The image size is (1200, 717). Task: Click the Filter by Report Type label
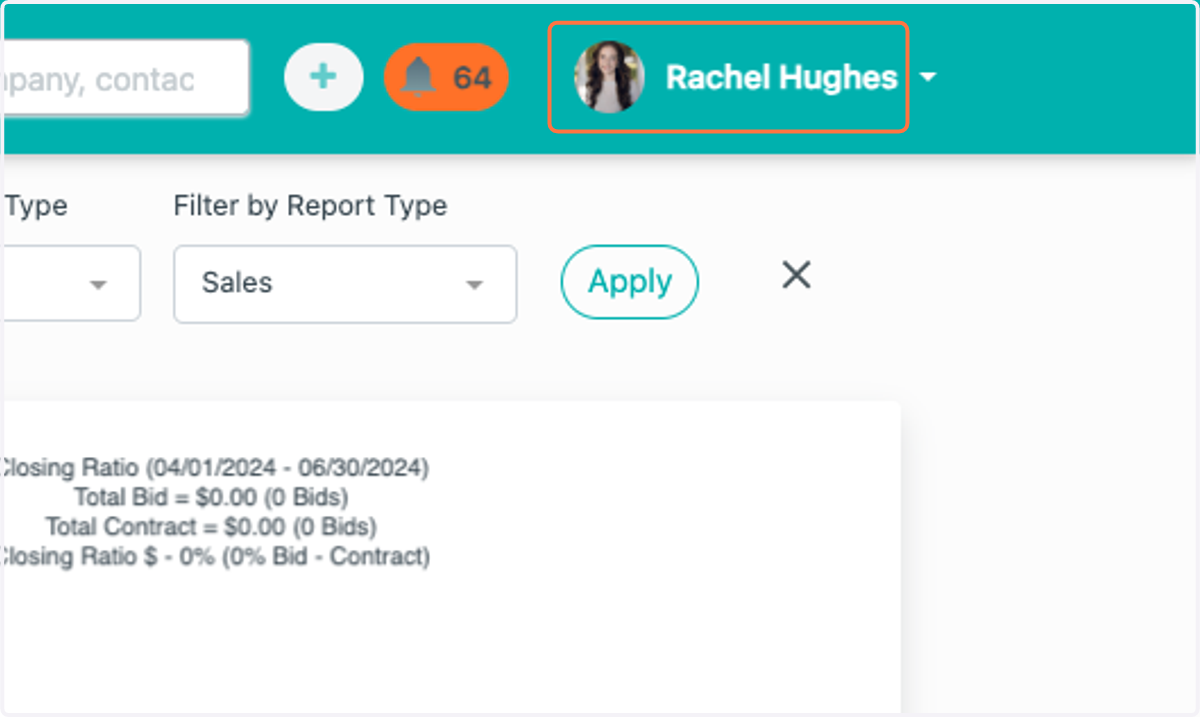click(310, 206)
